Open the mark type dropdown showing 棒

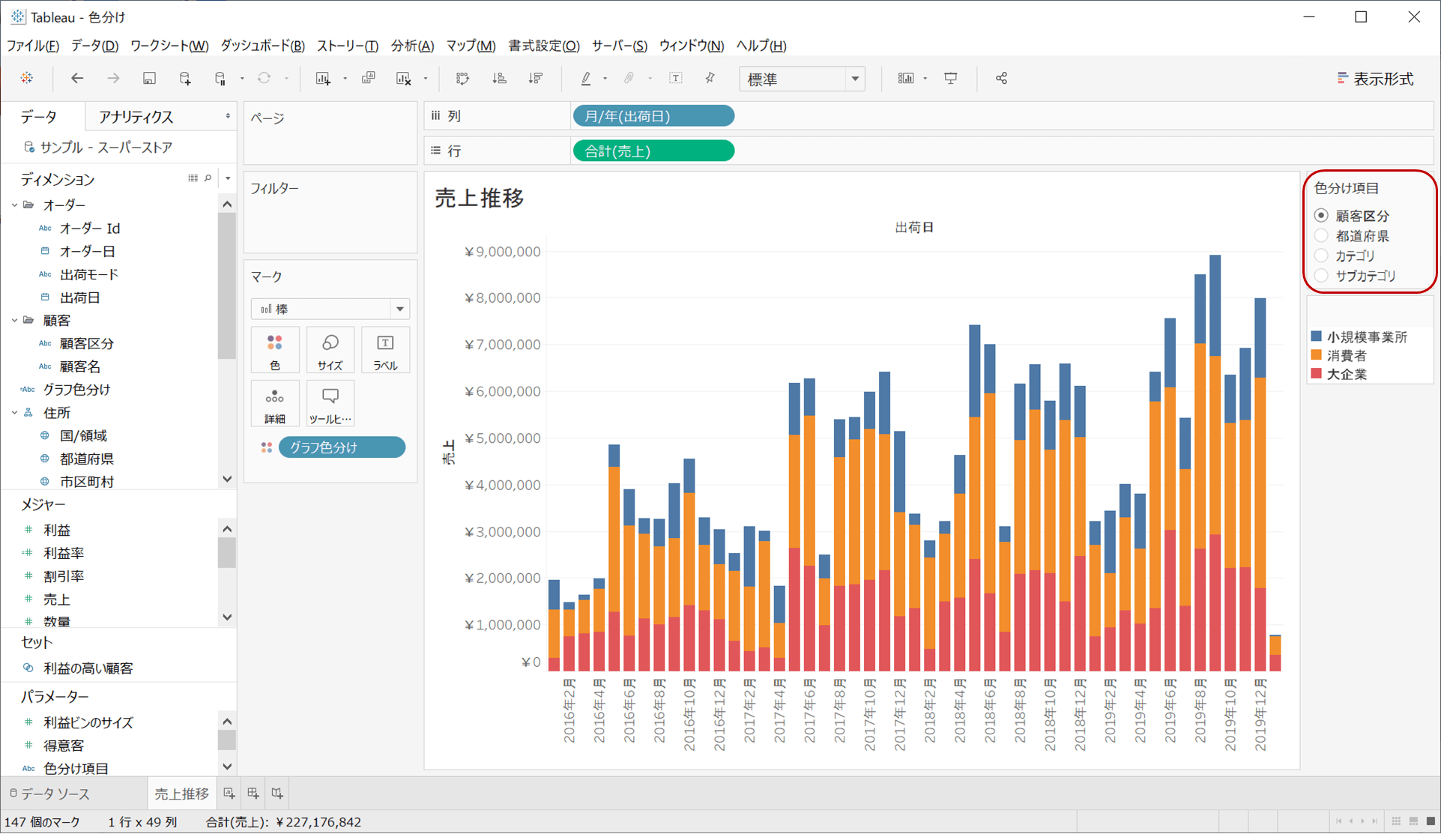coord(401,308)
